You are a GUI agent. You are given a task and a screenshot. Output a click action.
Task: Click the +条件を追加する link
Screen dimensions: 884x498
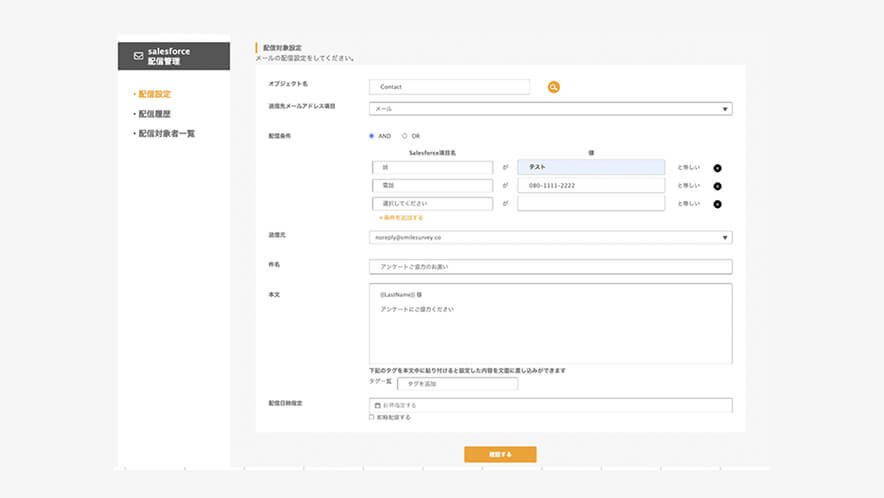(401, 217)
